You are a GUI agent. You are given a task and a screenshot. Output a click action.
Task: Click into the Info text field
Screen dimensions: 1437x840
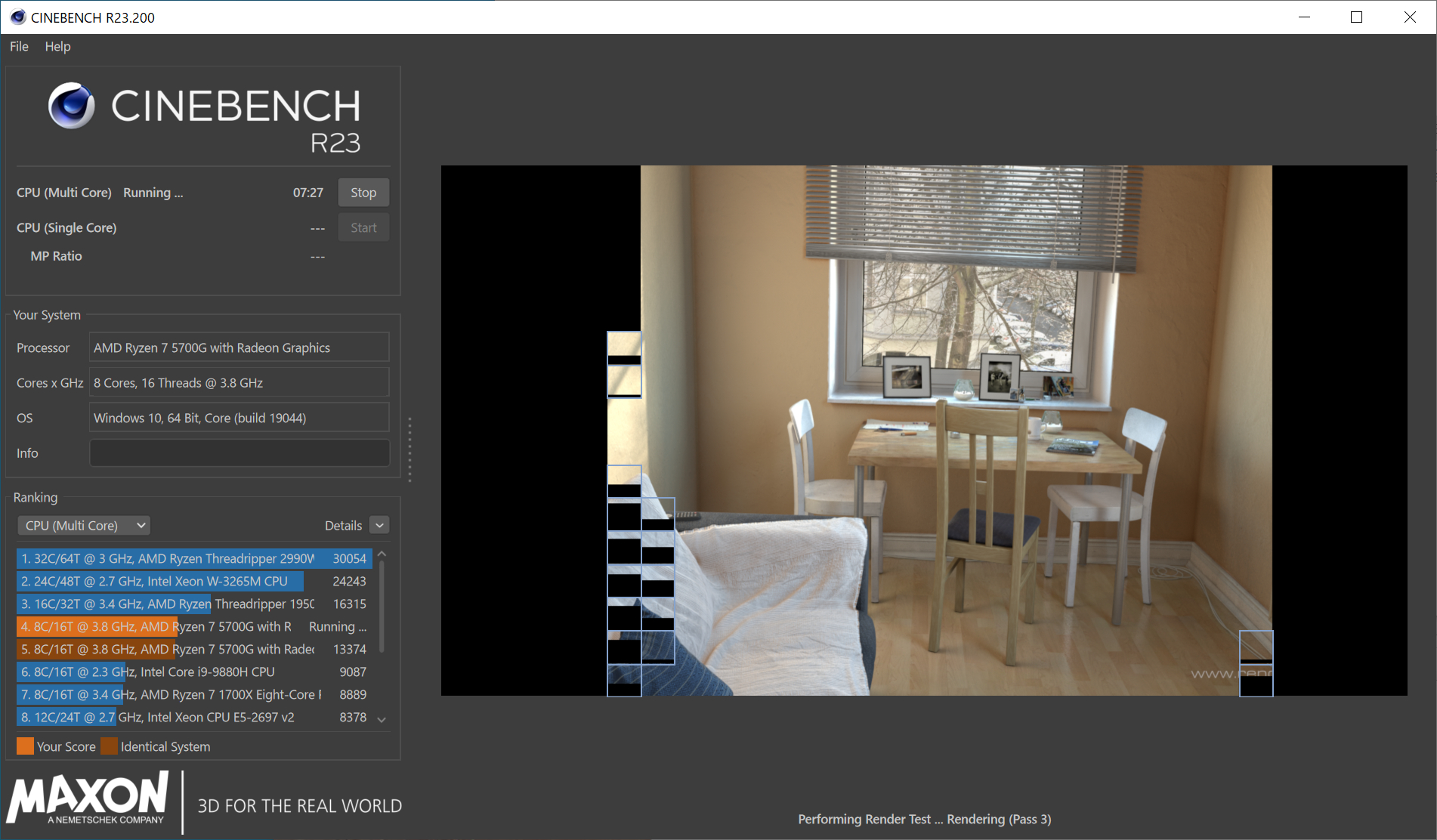click(239, 453)
